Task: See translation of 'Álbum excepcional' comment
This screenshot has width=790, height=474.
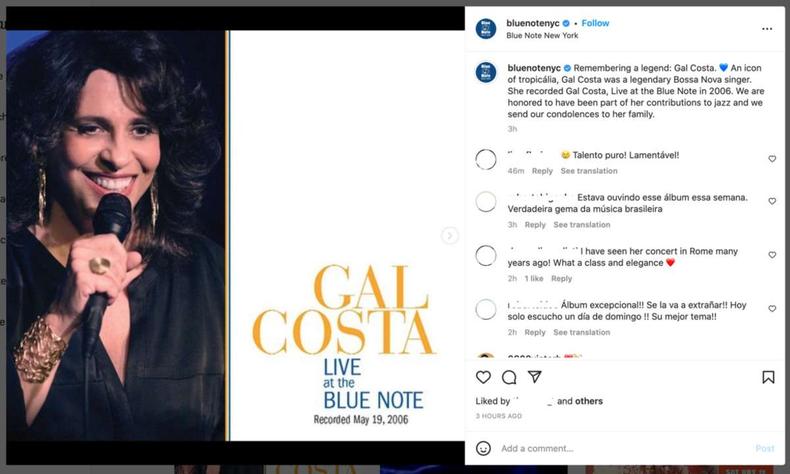Action: (x=581, y=332)
